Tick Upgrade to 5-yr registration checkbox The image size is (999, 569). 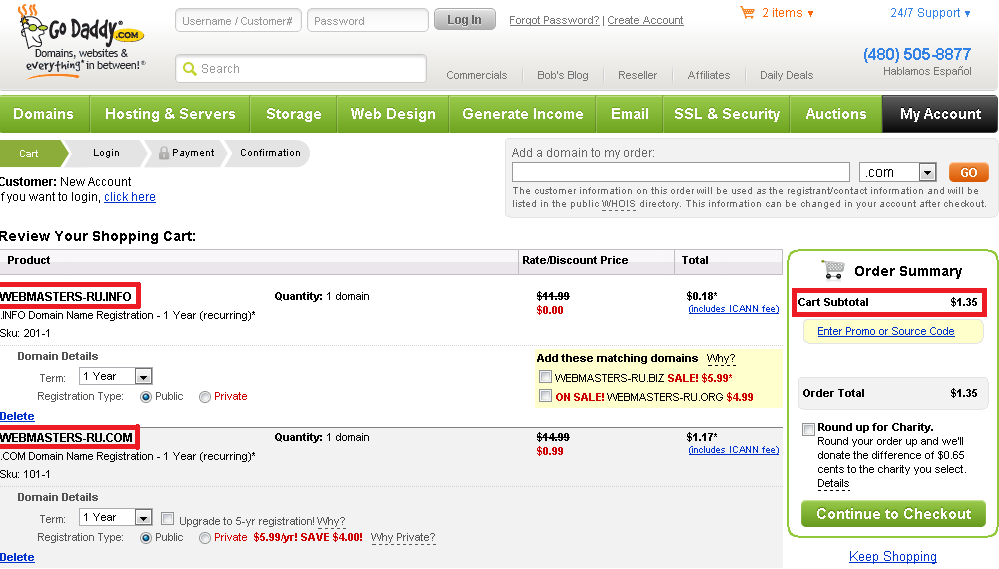click(x=168, y=520)
